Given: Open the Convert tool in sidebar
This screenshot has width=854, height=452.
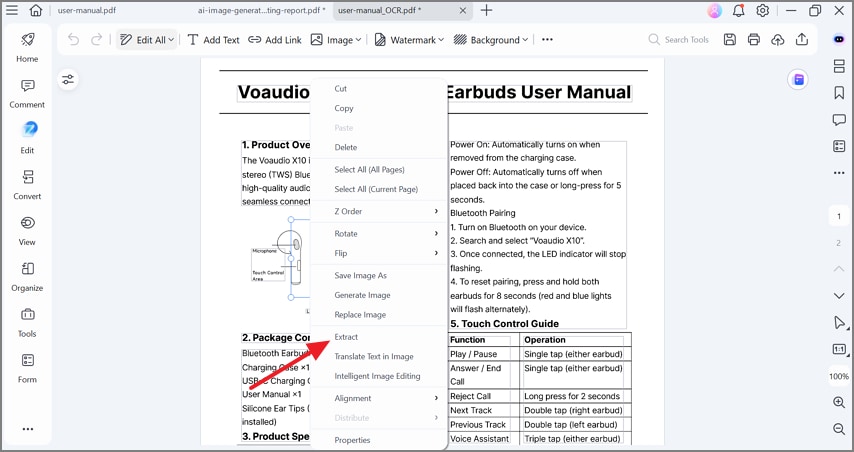Looking at the screenshot, I should (x=27, y=185).
